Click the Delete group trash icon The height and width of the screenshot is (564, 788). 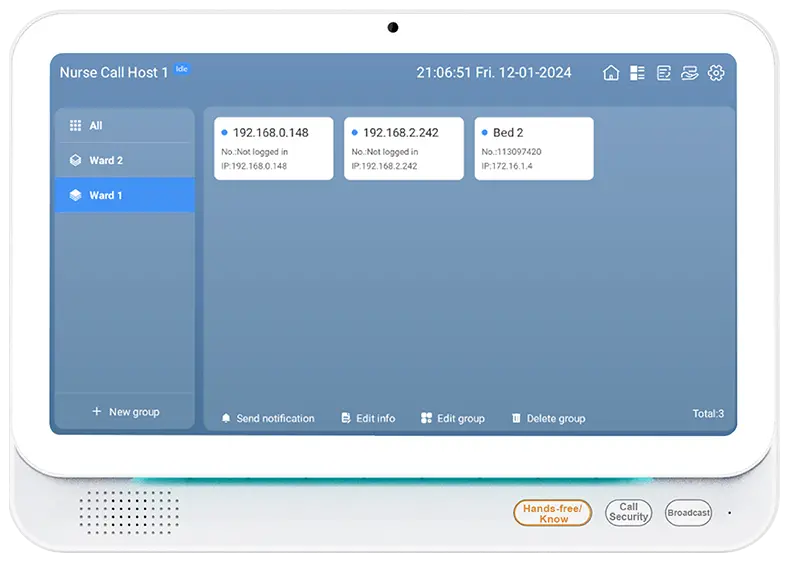(x=516, y=418)
